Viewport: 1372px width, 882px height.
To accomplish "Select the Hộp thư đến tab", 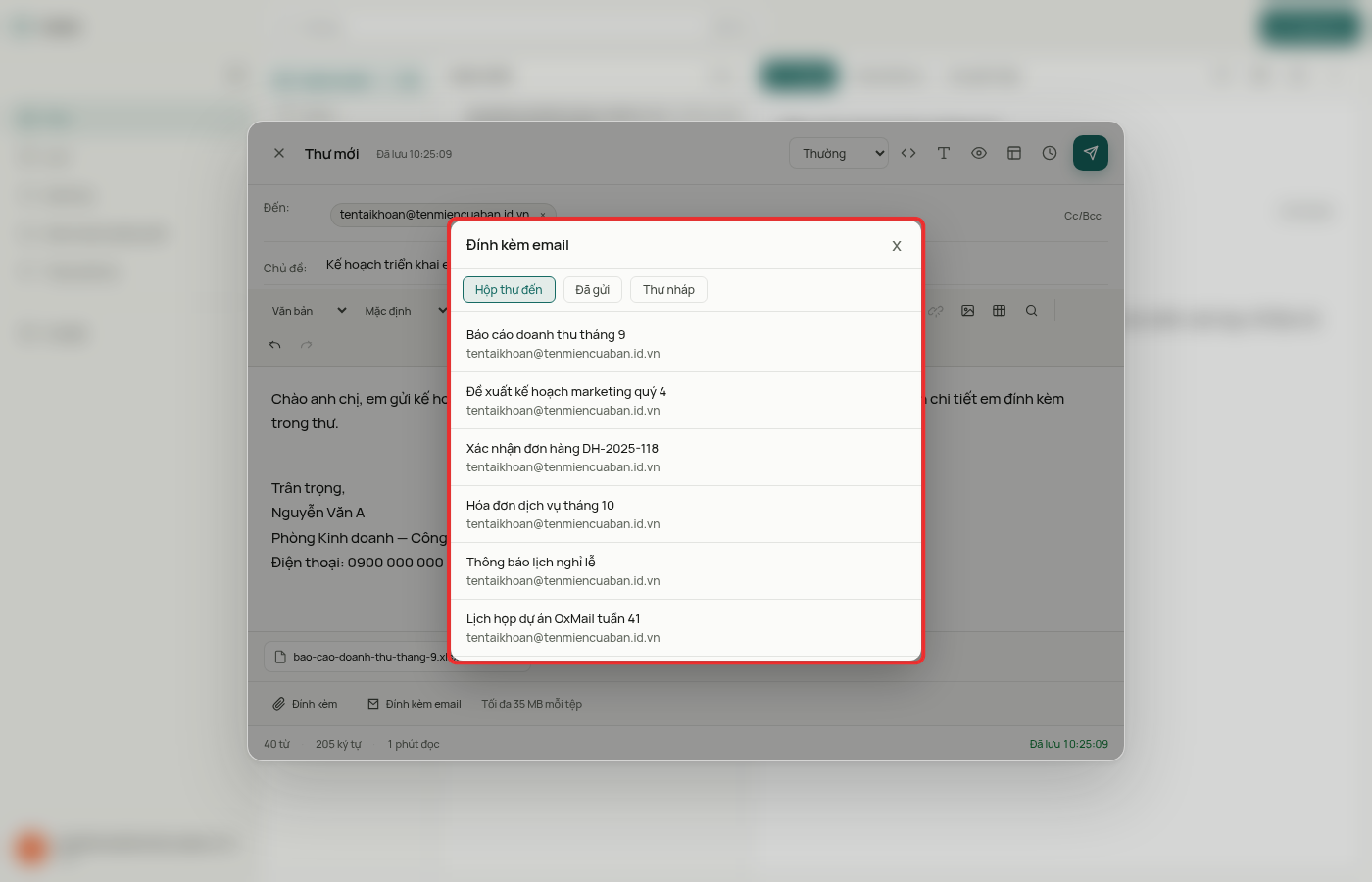I will (509, 289).
